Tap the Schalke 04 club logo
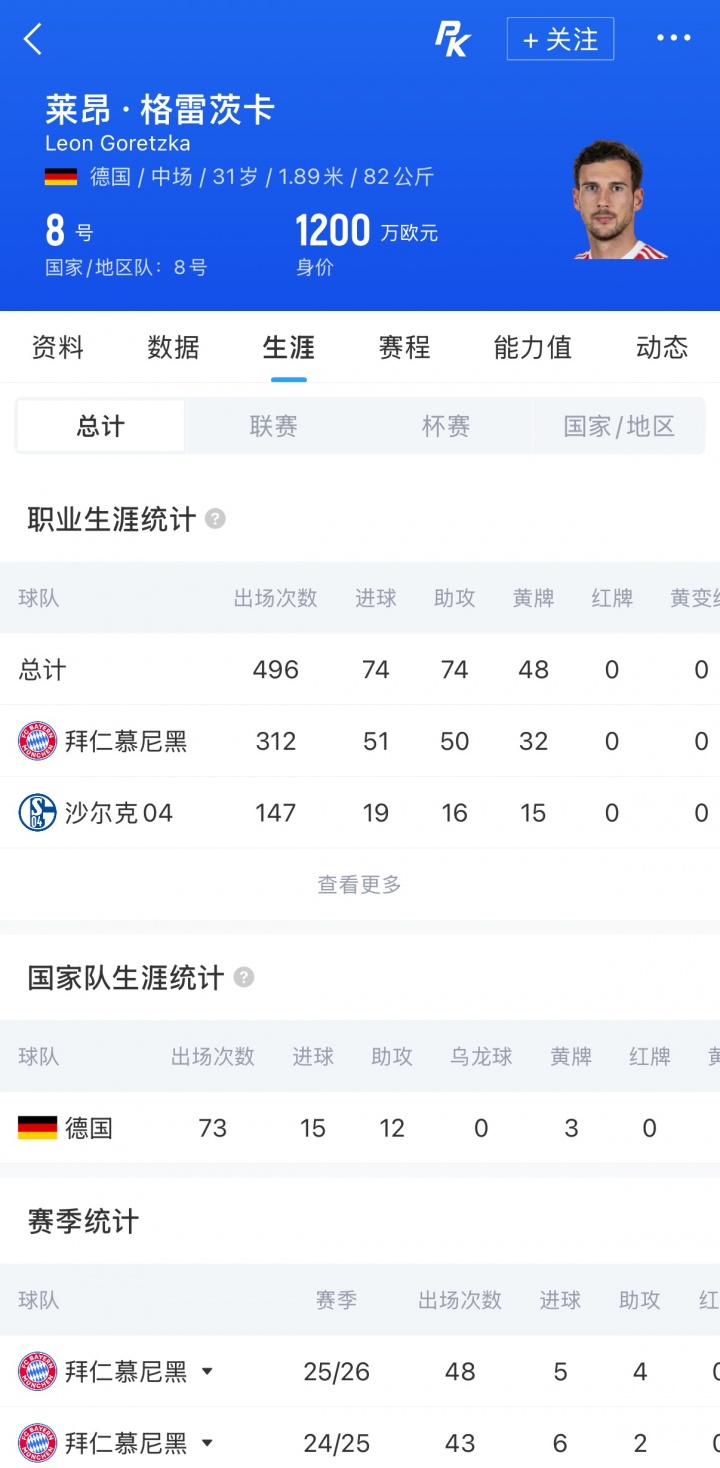Image resolution: width=720 pixels, height=1468 pixels. [38, 813]
